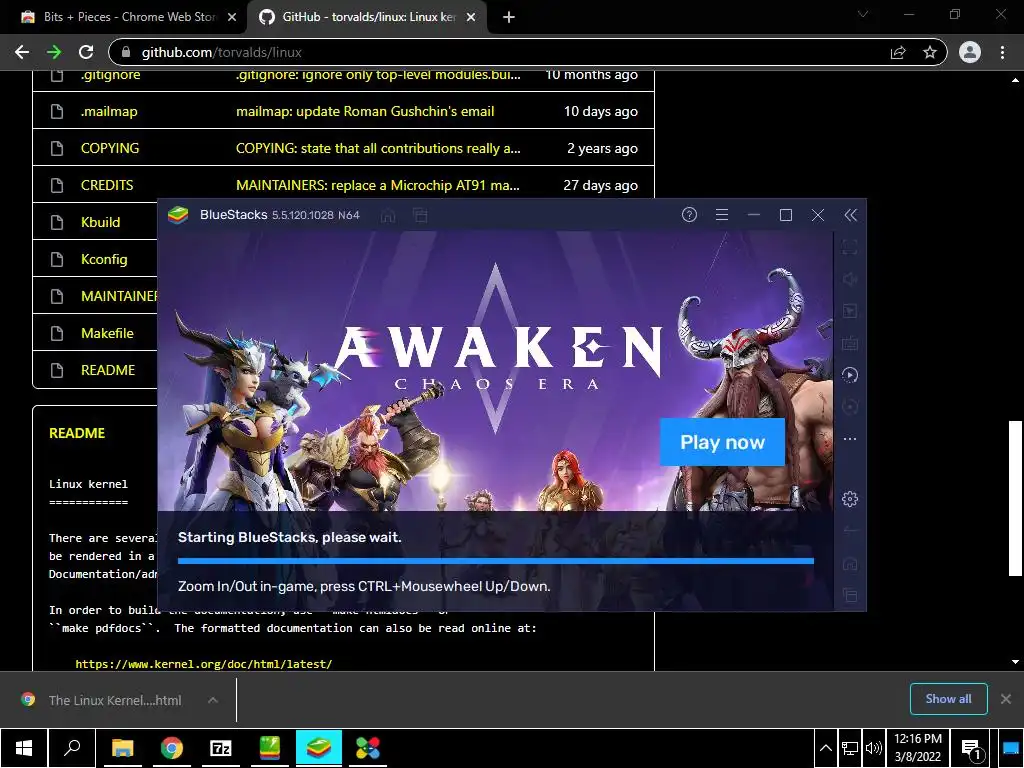Click the Chrome page vertical scrollbar thumb
Image resolution: width=1024 pixels, height=768 pixels.
[x=1015, y=498]
